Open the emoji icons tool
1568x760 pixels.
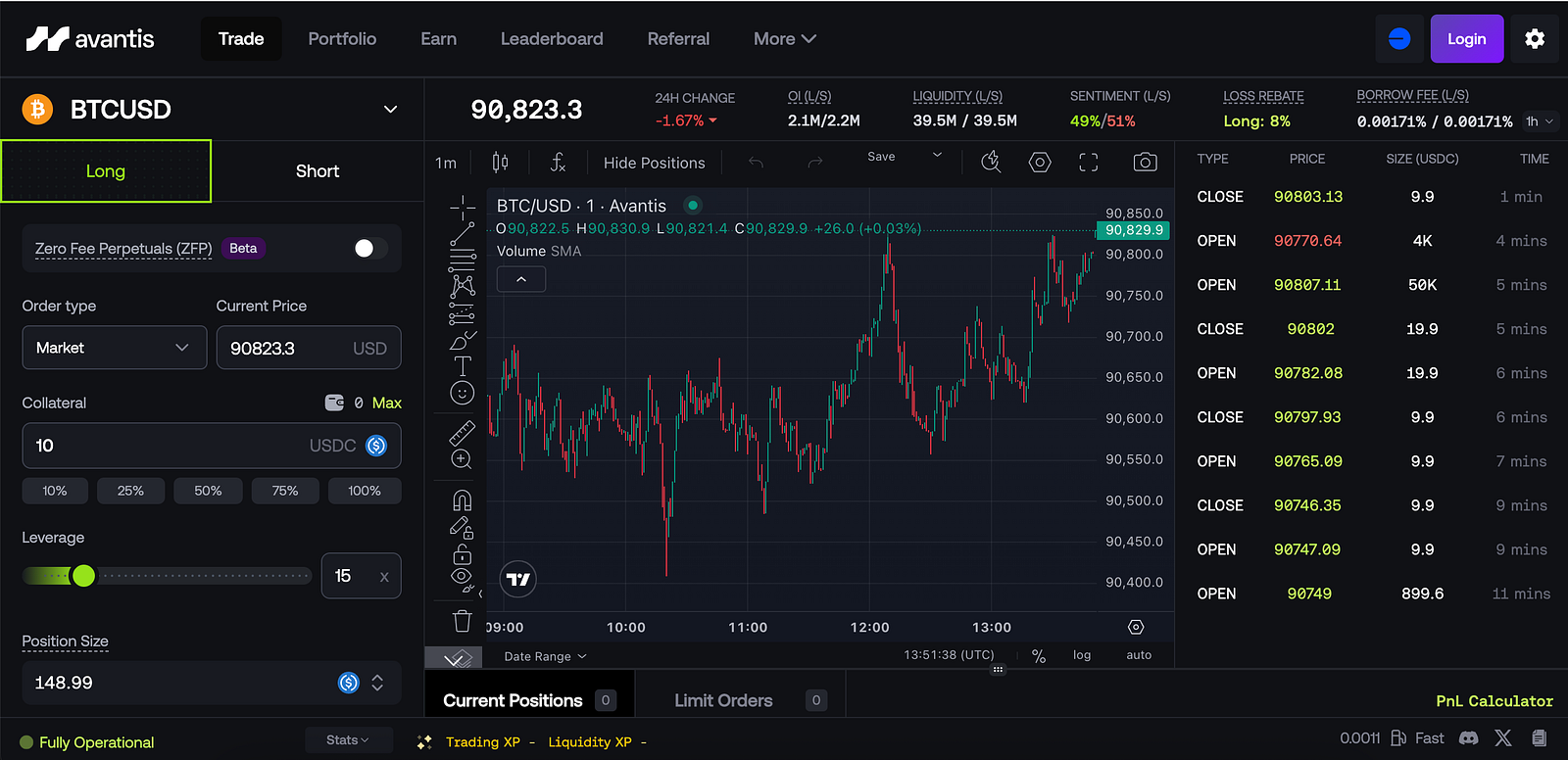(463, 393)
